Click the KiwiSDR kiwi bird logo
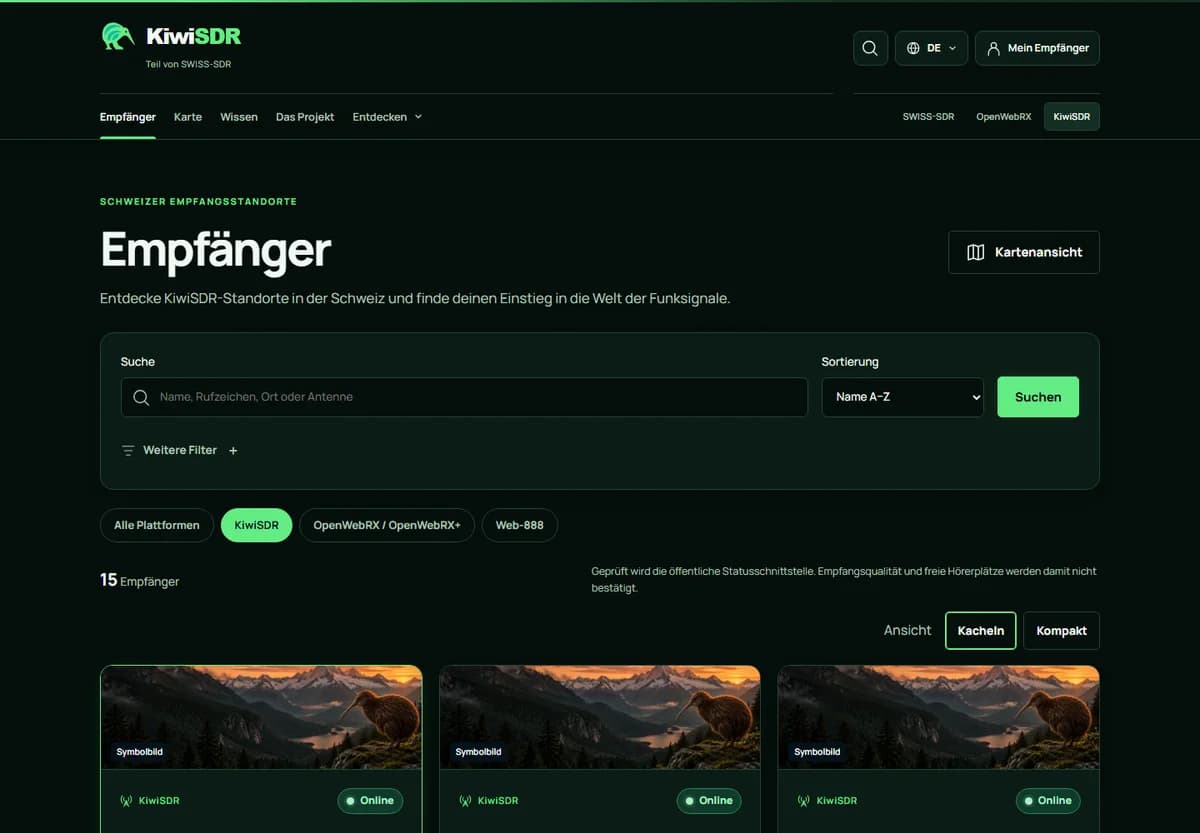1200x833 pixels. (118, 36)
